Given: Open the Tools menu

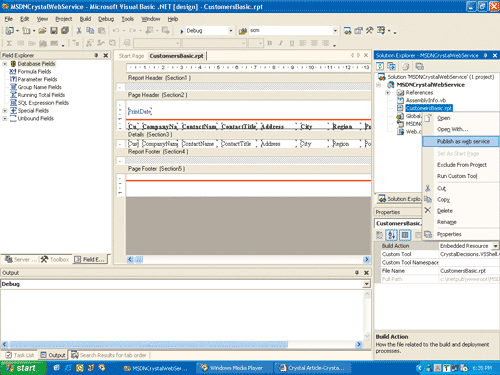Looking at the screenshot, I should click(127, 19).
